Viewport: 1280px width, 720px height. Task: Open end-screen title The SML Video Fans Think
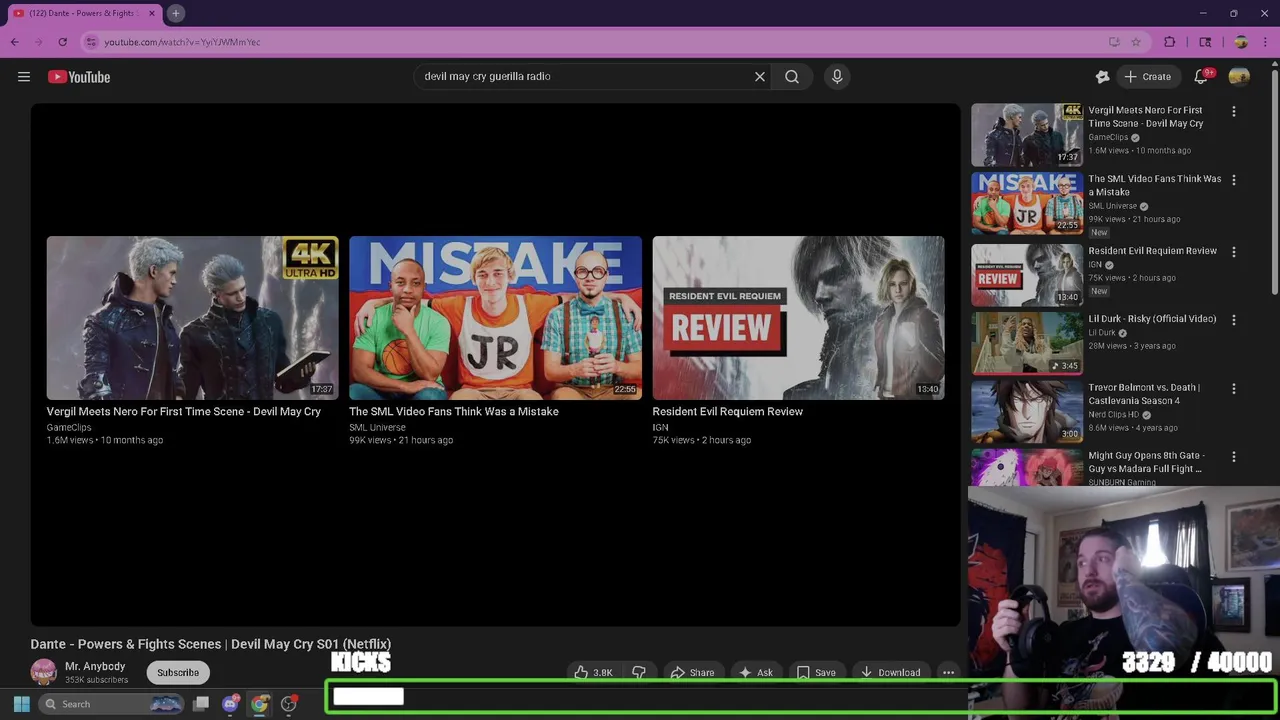pyautogui.click(x=454, y=411)
